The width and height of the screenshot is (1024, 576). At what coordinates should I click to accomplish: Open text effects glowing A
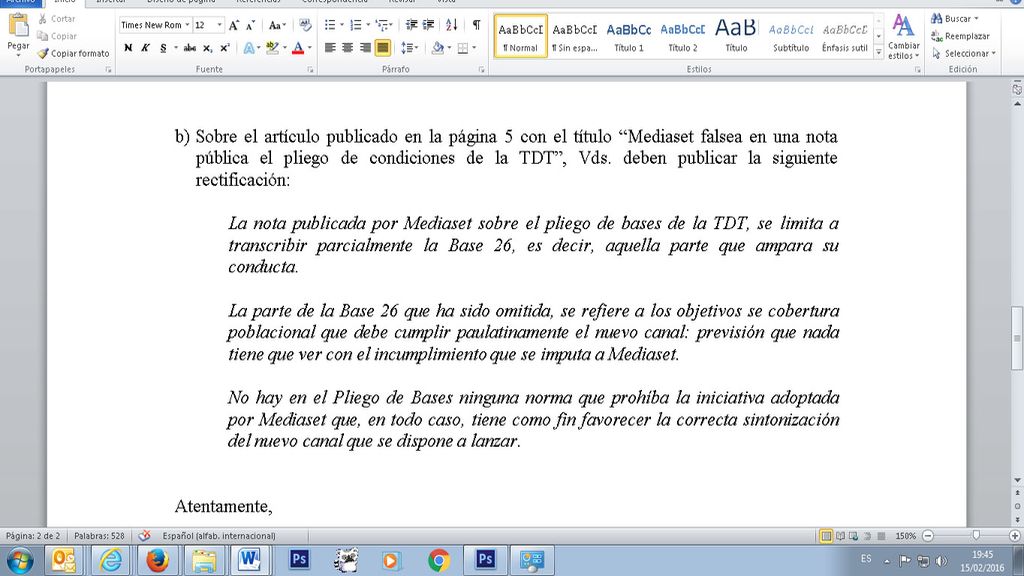click(249, 48)
